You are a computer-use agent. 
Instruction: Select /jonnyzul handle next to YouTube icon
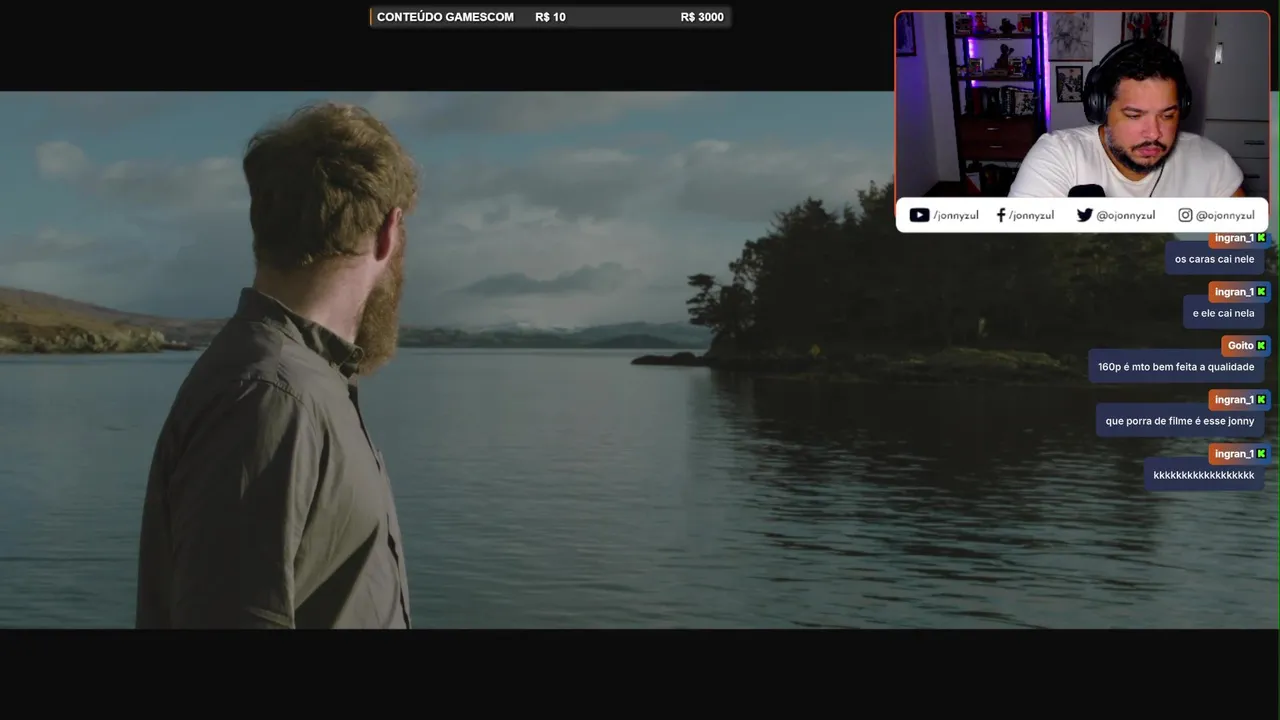click(956, 216)
